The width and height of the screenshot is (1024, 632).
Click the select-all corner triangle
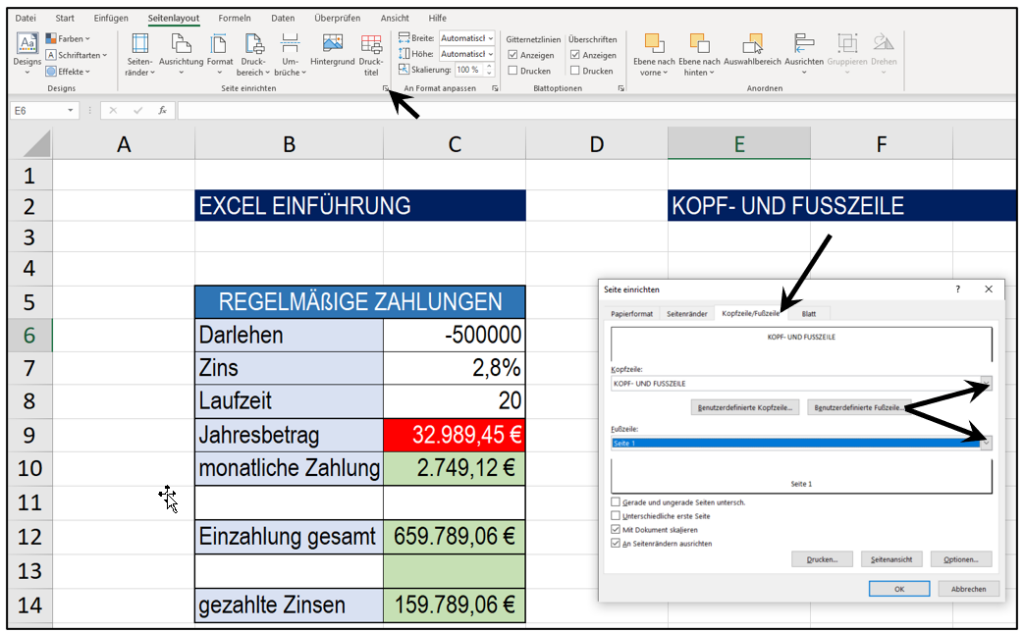pyautogui.click(x=38, y=144)
